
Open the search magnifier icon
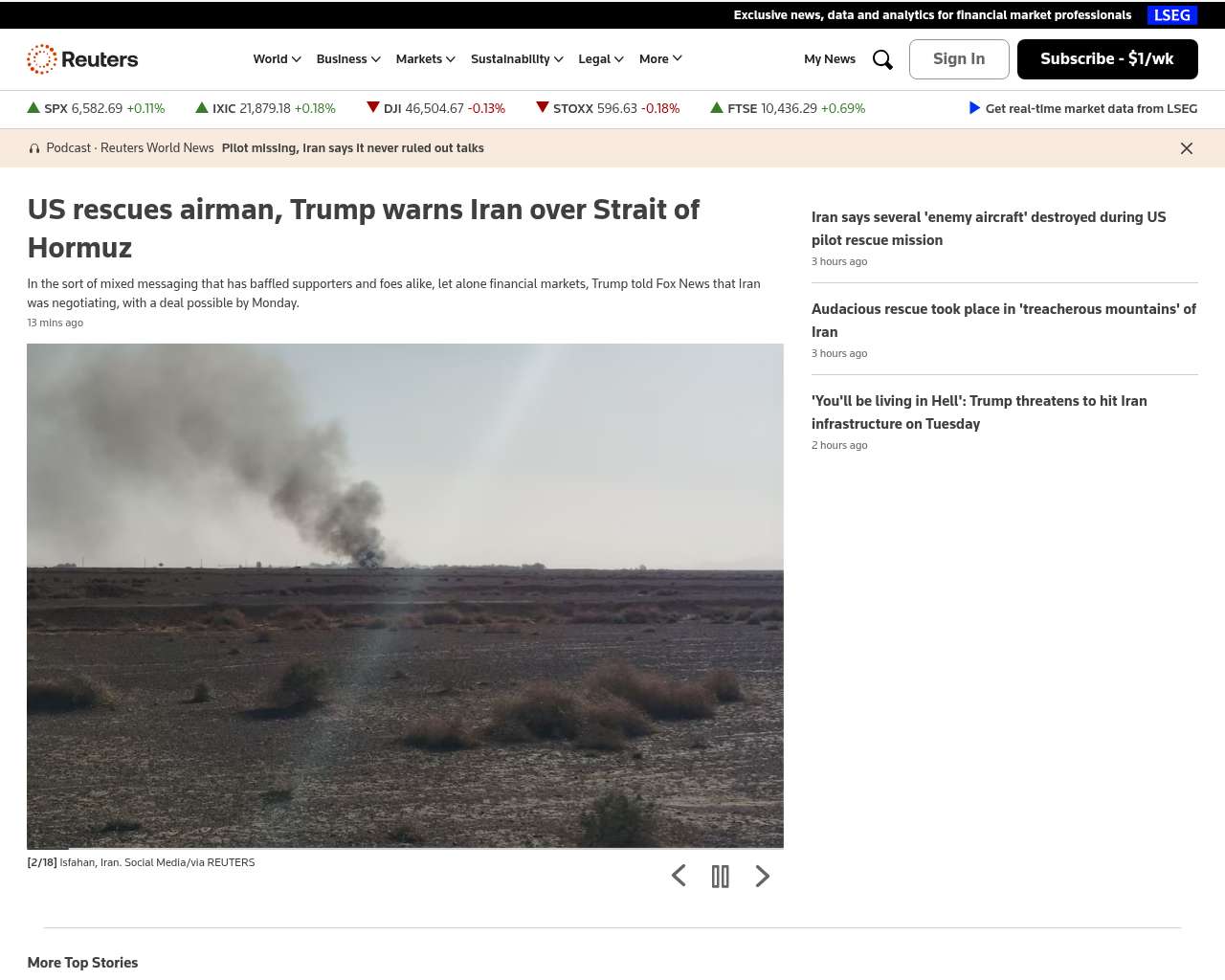[882, 59]
